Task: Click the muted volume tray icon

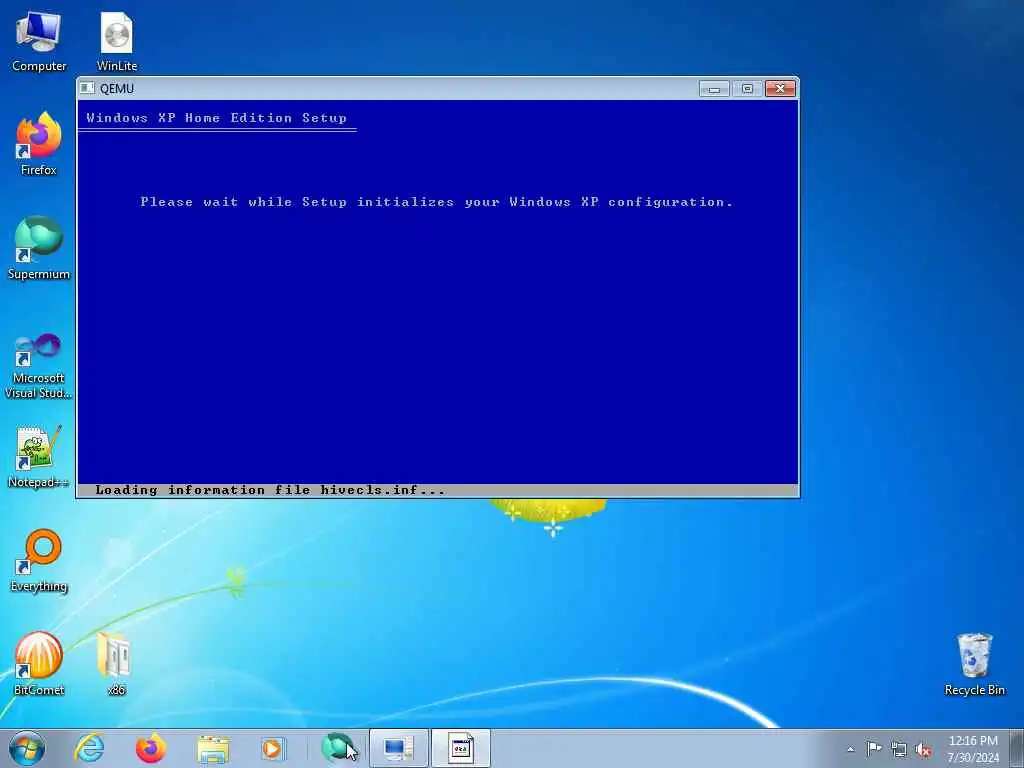Action: [923, 749]
